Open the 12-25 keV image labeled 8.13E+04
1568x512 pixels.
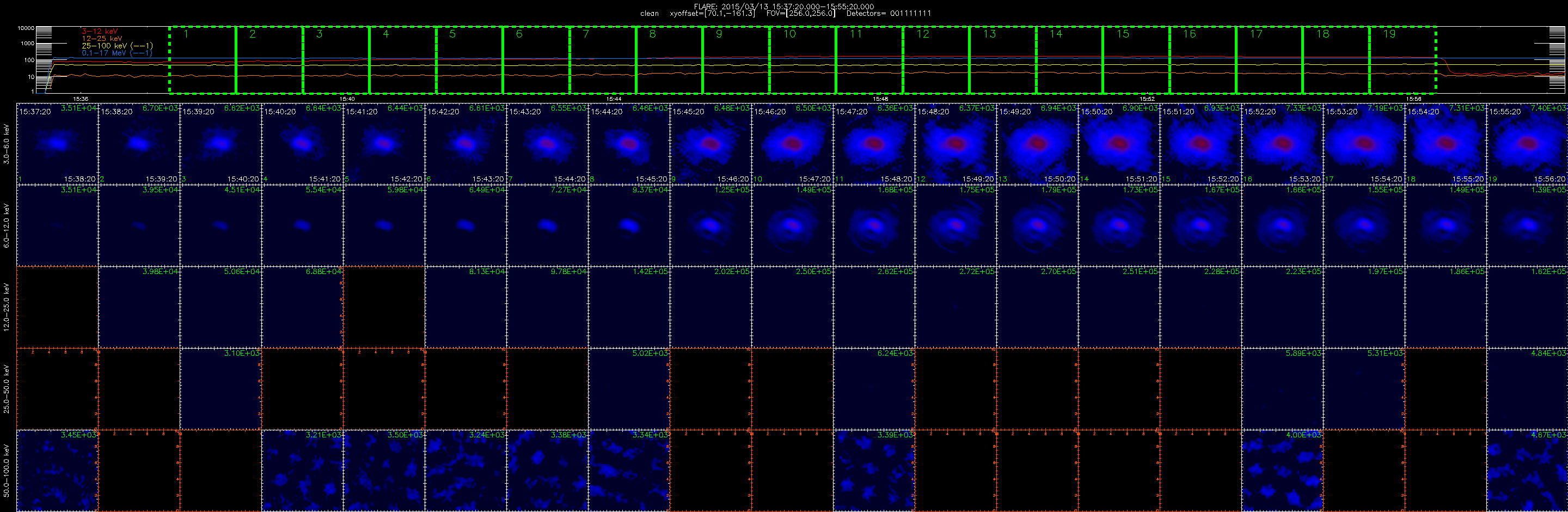(x=465, y=307)
